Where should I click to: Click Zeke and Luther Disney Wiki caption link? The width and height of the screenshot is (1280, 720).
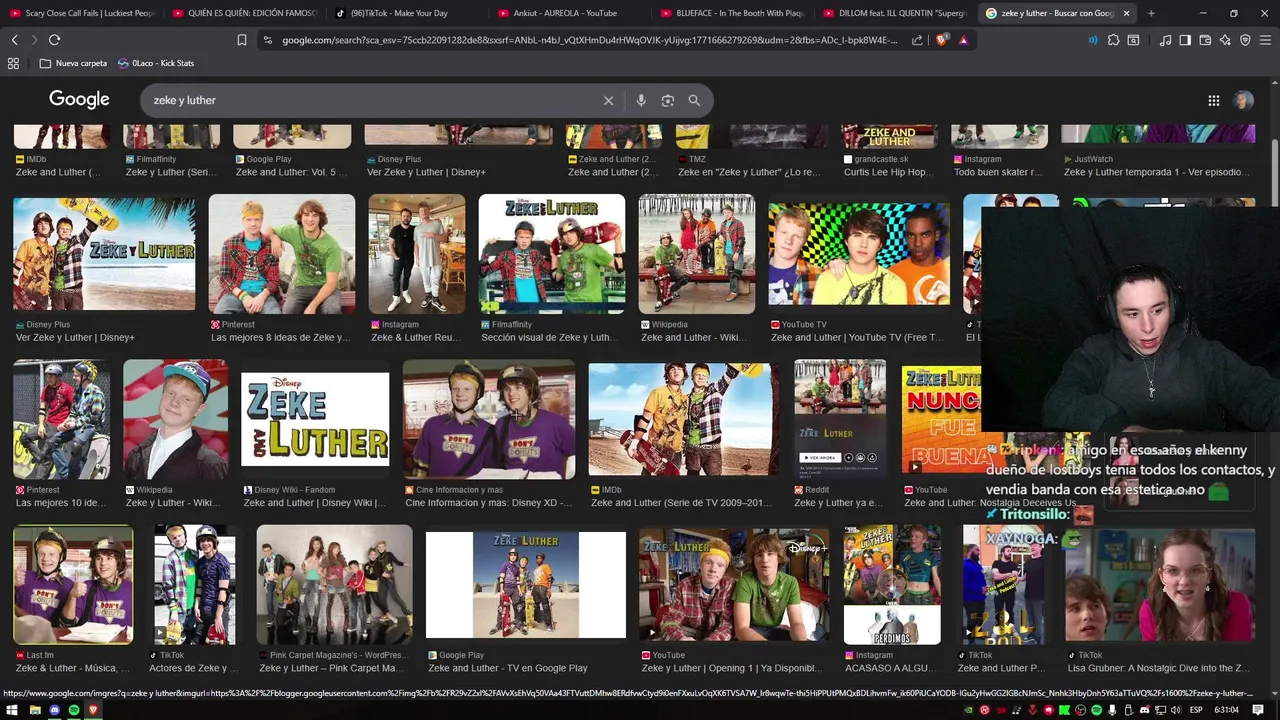[x=316, y=503]
